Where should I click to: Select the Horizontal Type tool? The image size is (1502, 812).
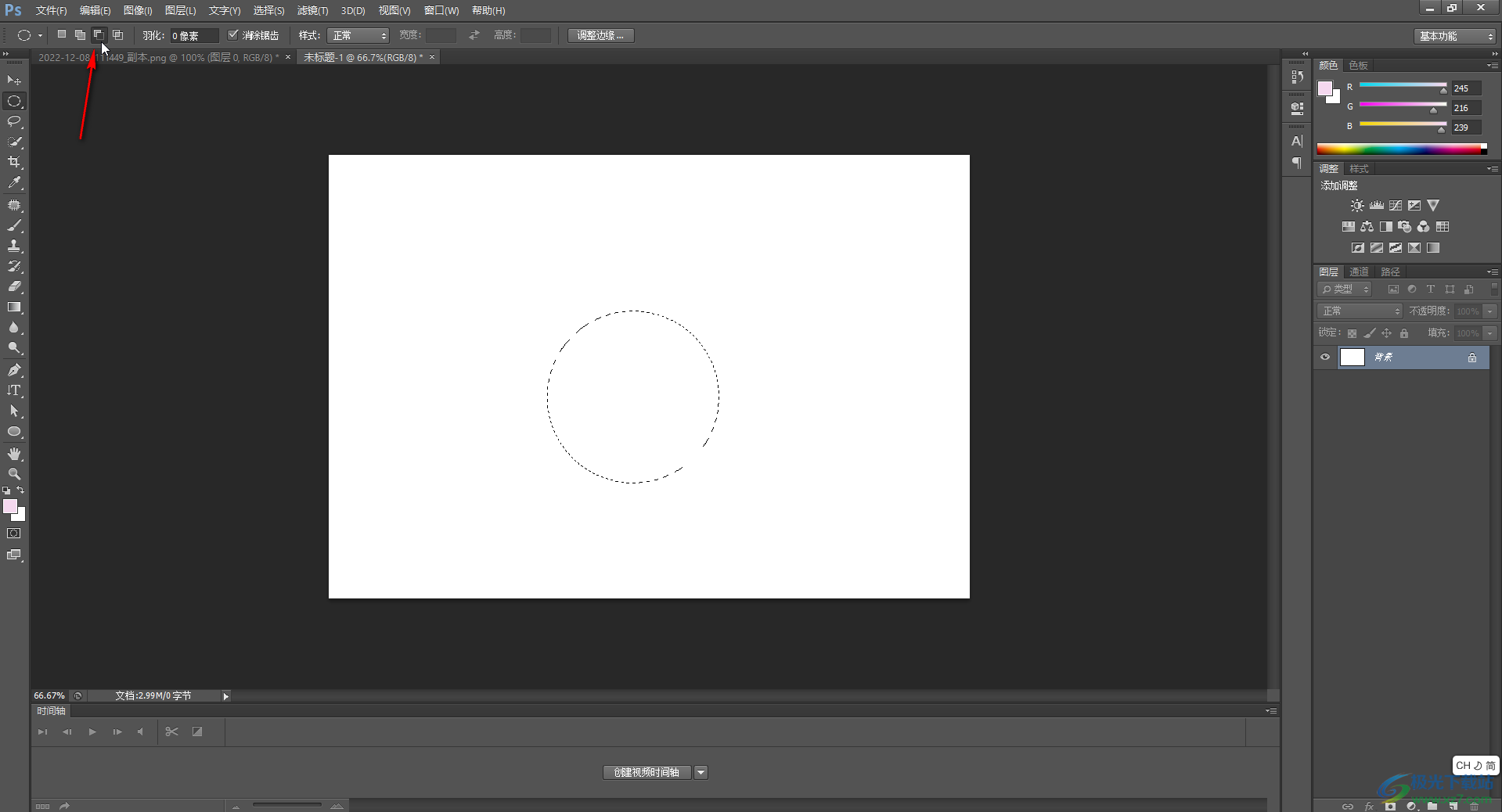(14, 390)
